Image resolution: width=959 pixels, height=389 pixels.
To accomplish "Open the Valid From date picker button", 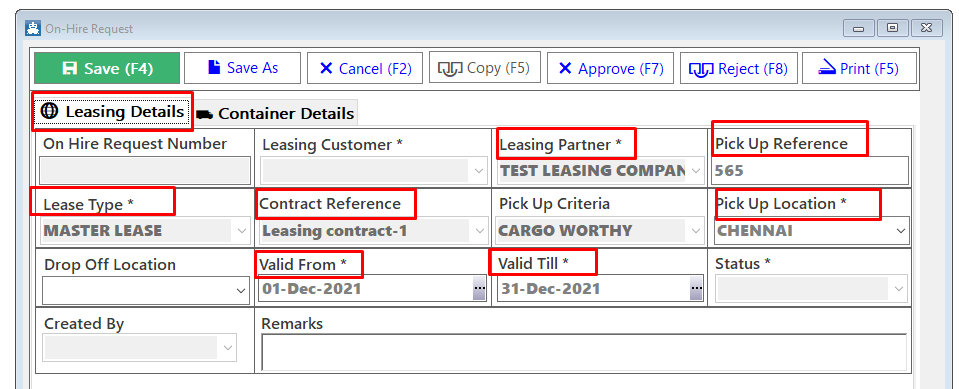I will coord(480,287).
